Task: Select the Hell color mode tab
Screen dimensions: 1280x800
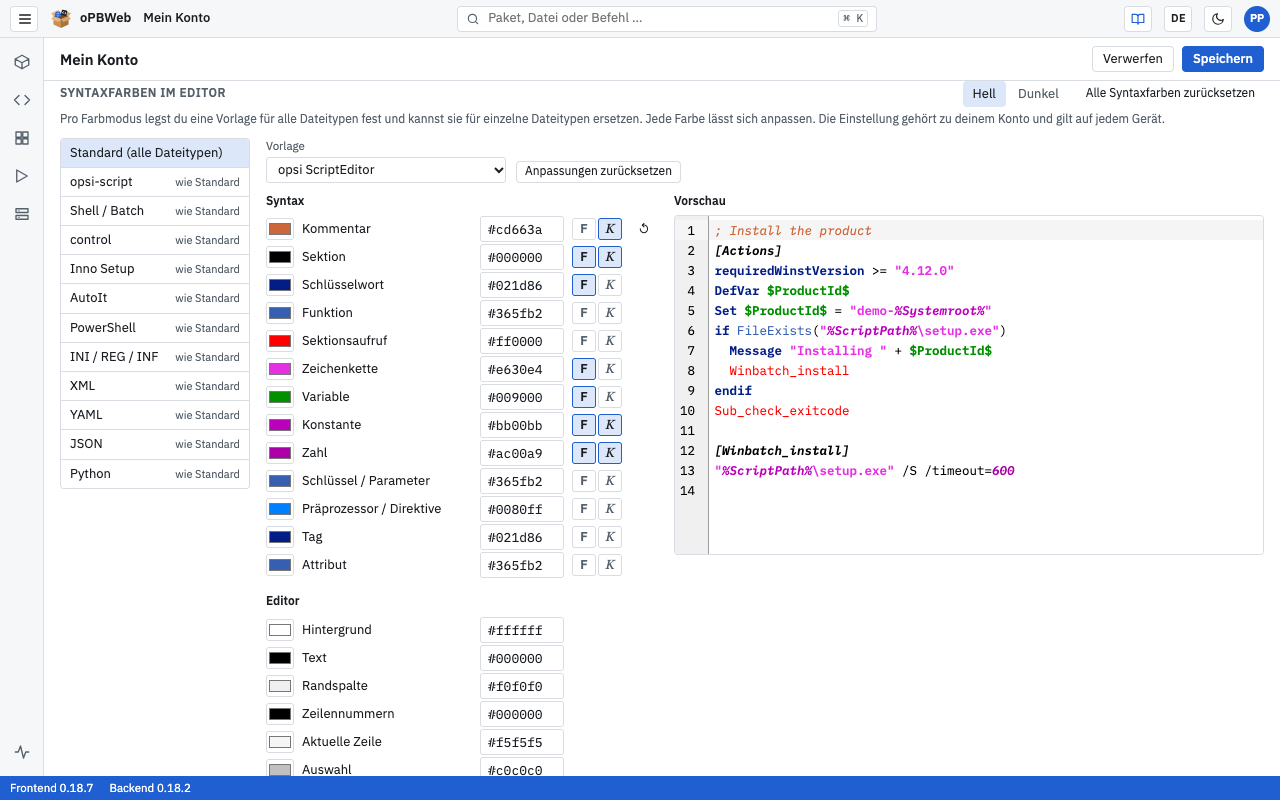Action: click(x=984, y=94)
